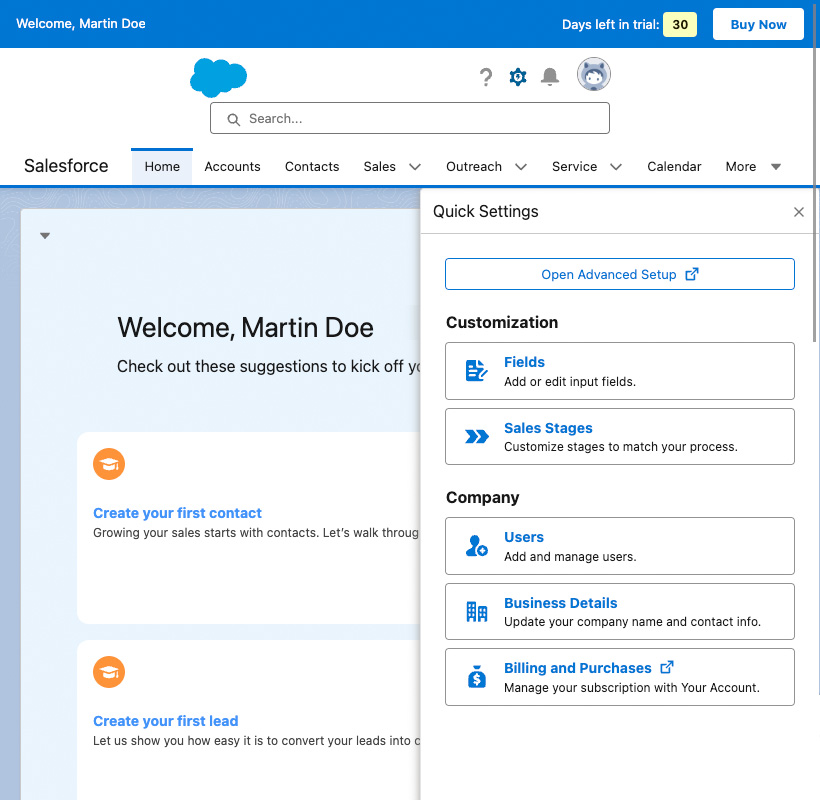Viewport: 820px width, 800px height.
Task: Click the Fields document icon
Action: pyautogui.click(x=476, y=371)
